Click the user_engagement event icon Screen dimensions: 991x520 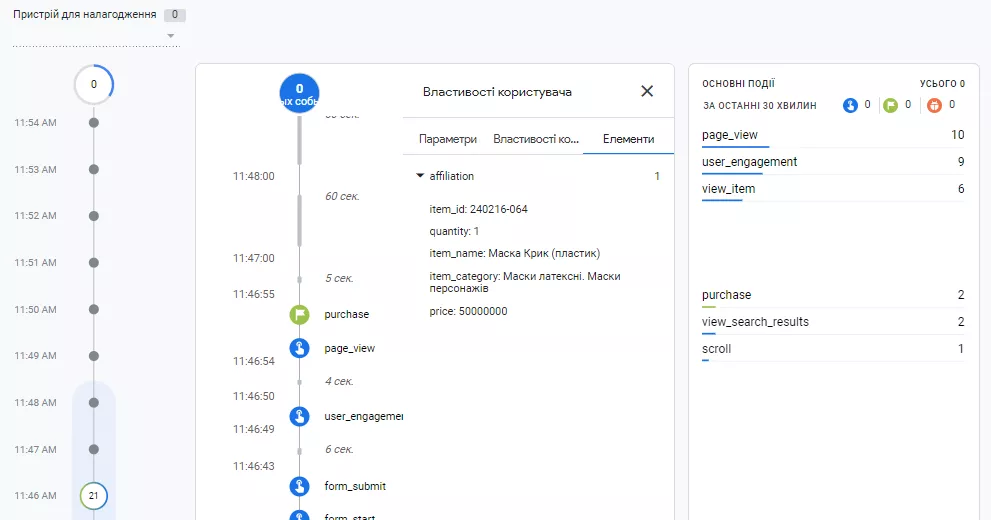tap(300, 416)
